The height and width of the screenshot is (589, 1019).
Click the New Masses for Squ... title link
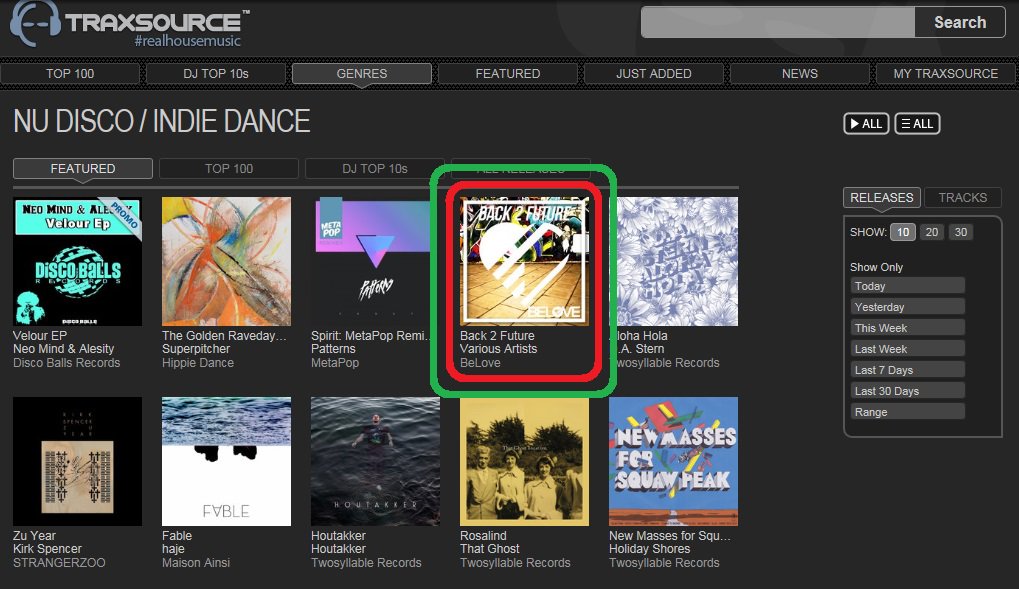click(x=670, y=536)
